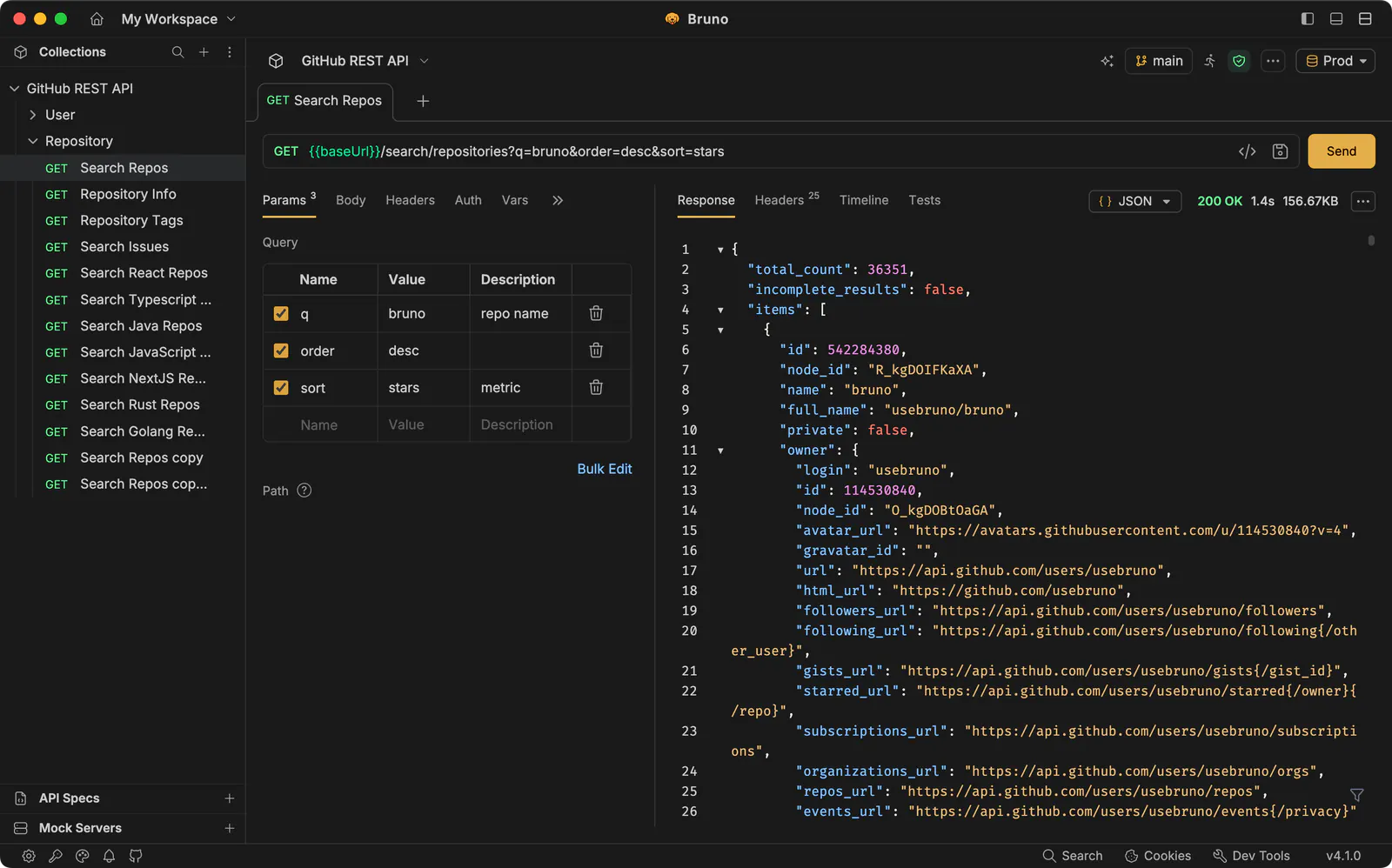Open My Workspace switcher dropdown
Image resolution: width=1392 pixels, height=868 pixels.
(x=178, y=18)
